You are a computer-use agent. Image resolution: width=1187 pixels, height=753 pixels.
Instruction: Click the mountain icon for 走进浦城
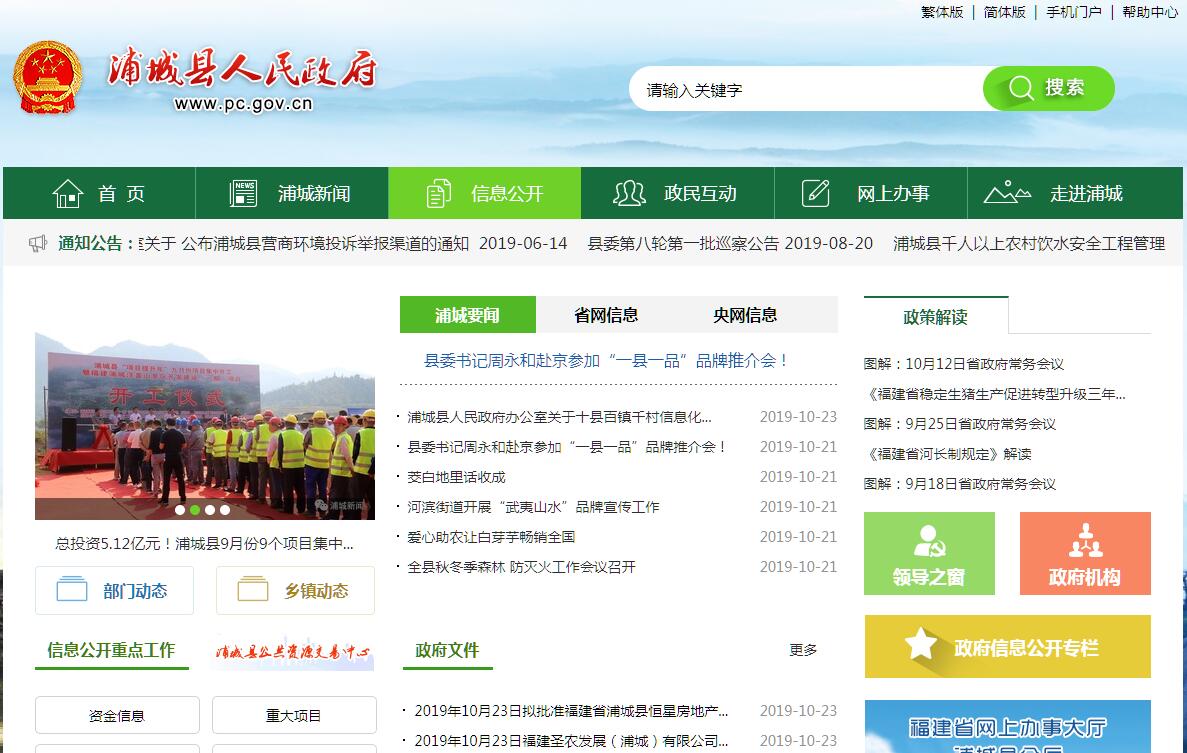(1007, 193)
